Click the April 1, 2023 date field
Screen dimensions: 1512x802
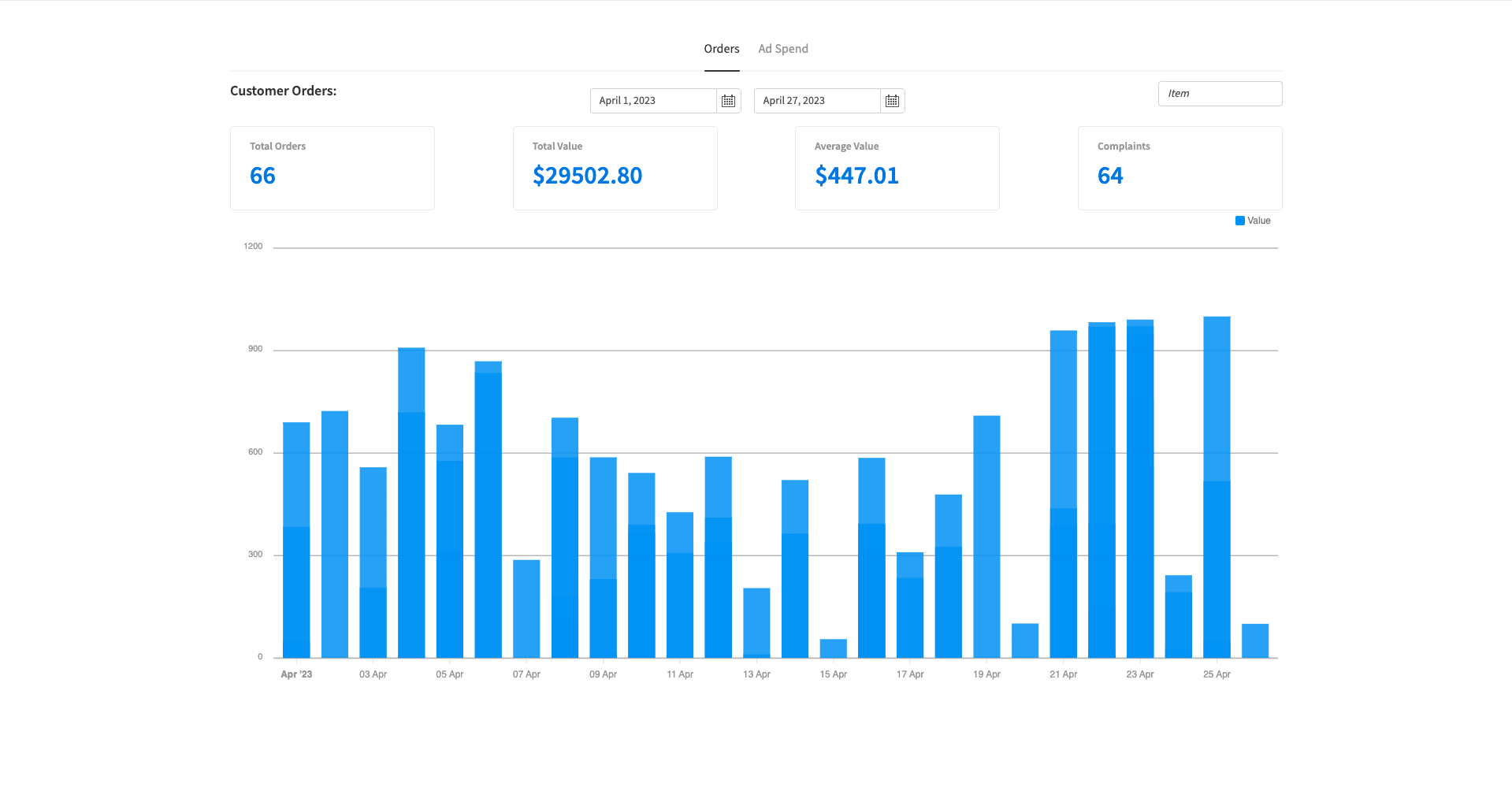pyautogui.click(x=653, y=101)
